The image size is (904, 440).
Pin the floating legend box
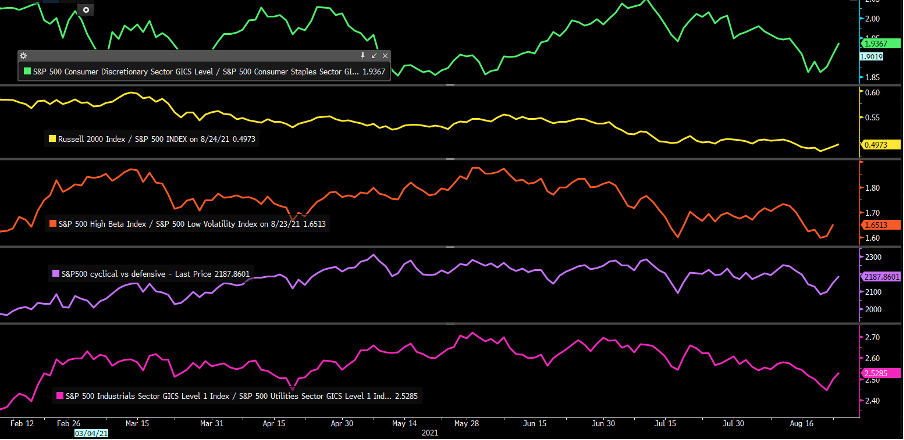[363, 56]
